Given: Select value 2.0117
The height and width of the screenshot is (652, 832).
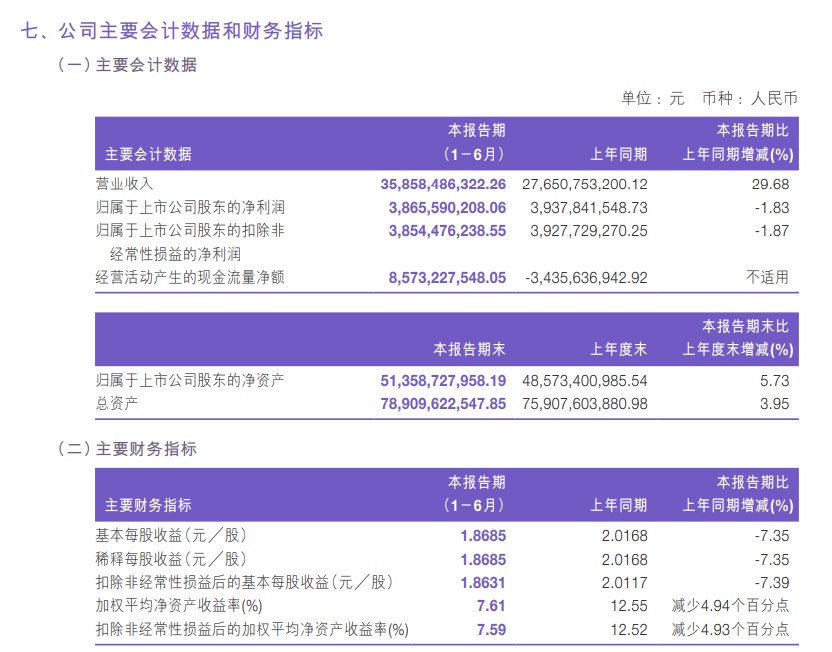Looking at the screenshot, I should pyautogui.click(x=625, y=583).
